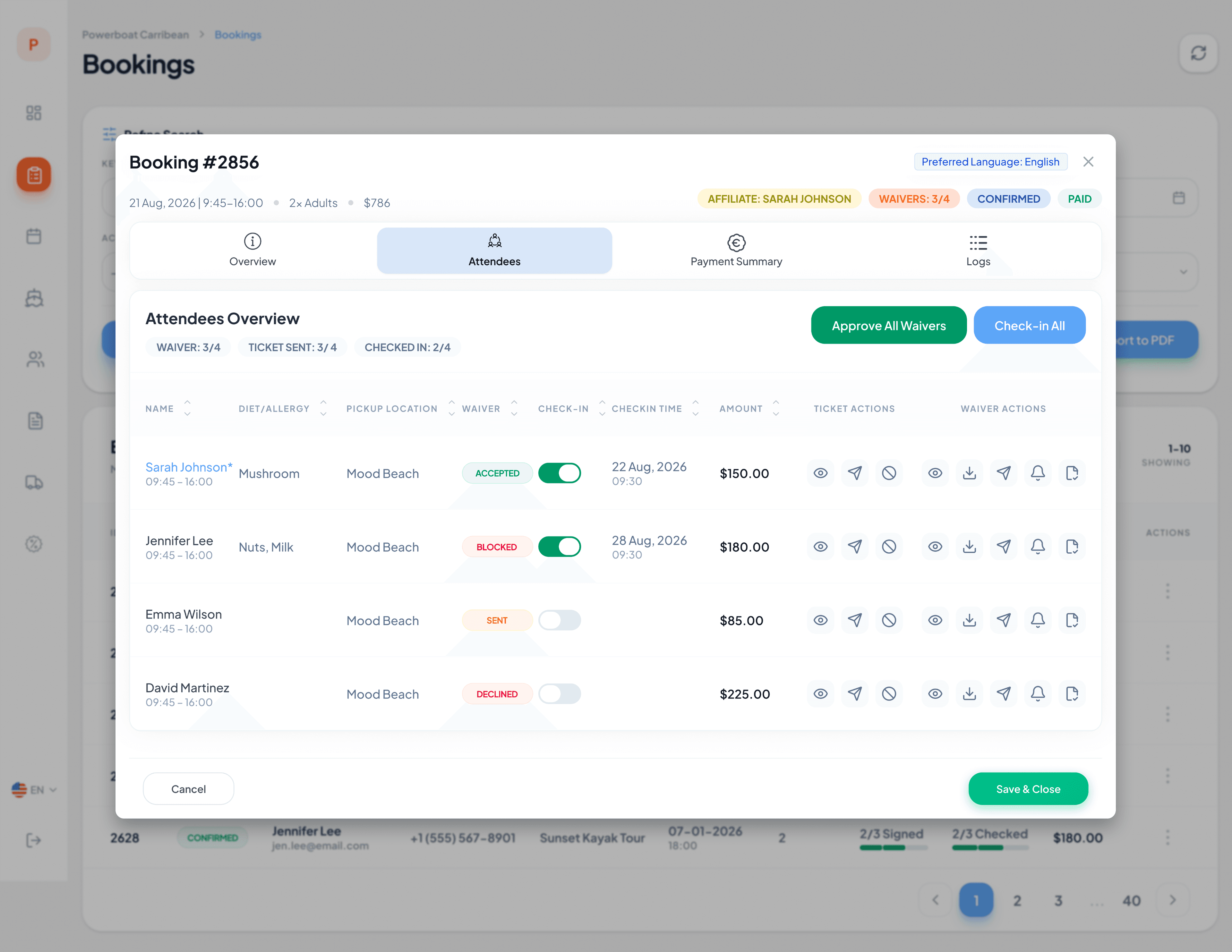This screenshot has width=1232, height=952.
Task: Send waiver to Emma Wilson via paper plane
Action: click(1004, 620)
